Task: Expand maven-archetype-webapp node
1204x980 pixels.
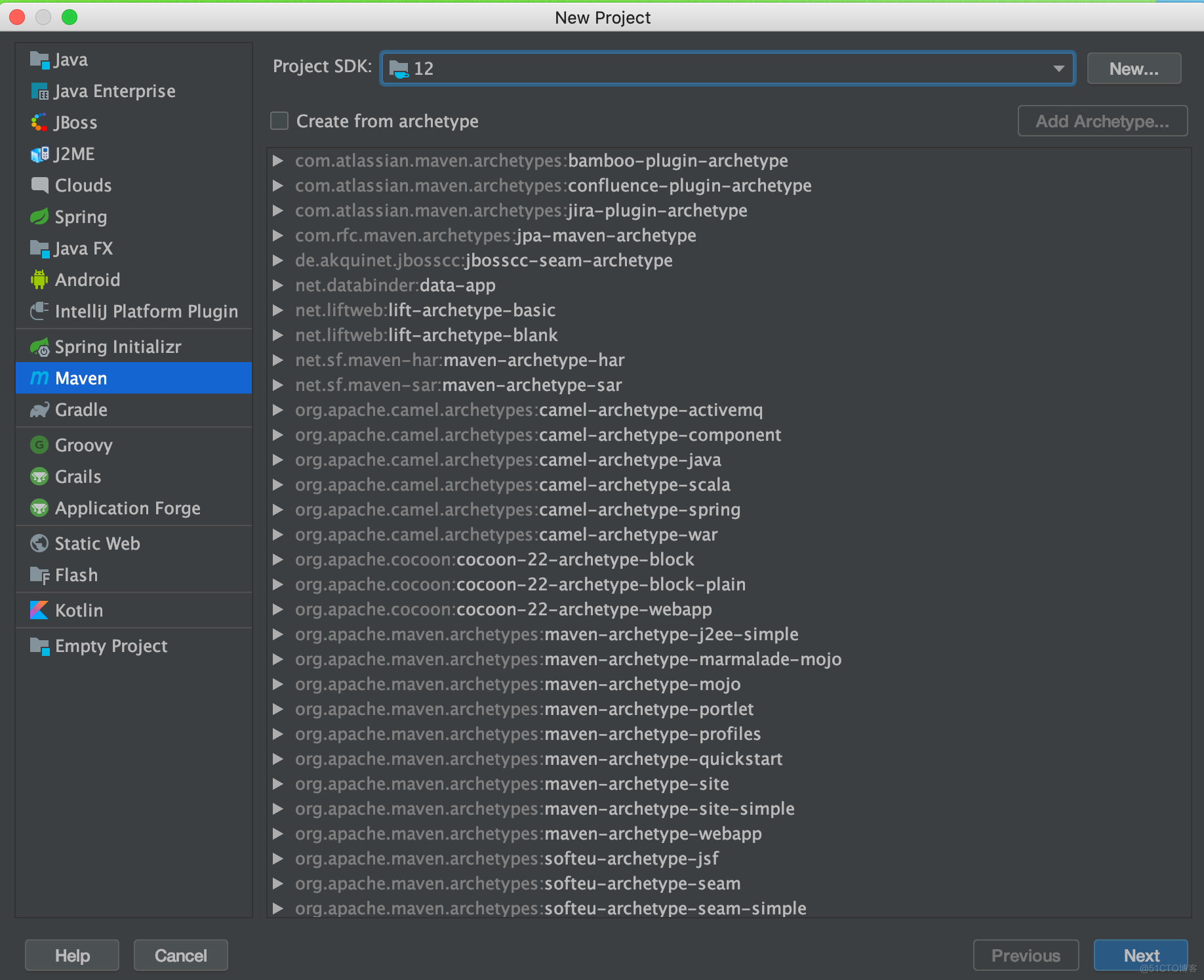Action: (278, 834)
